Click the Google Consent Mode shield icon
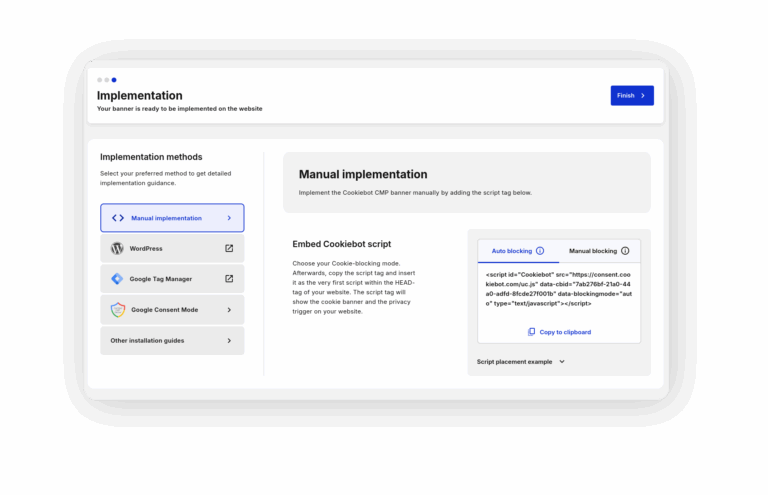The width and height of the screenshot is (768, 495). [x=118, y=309]
